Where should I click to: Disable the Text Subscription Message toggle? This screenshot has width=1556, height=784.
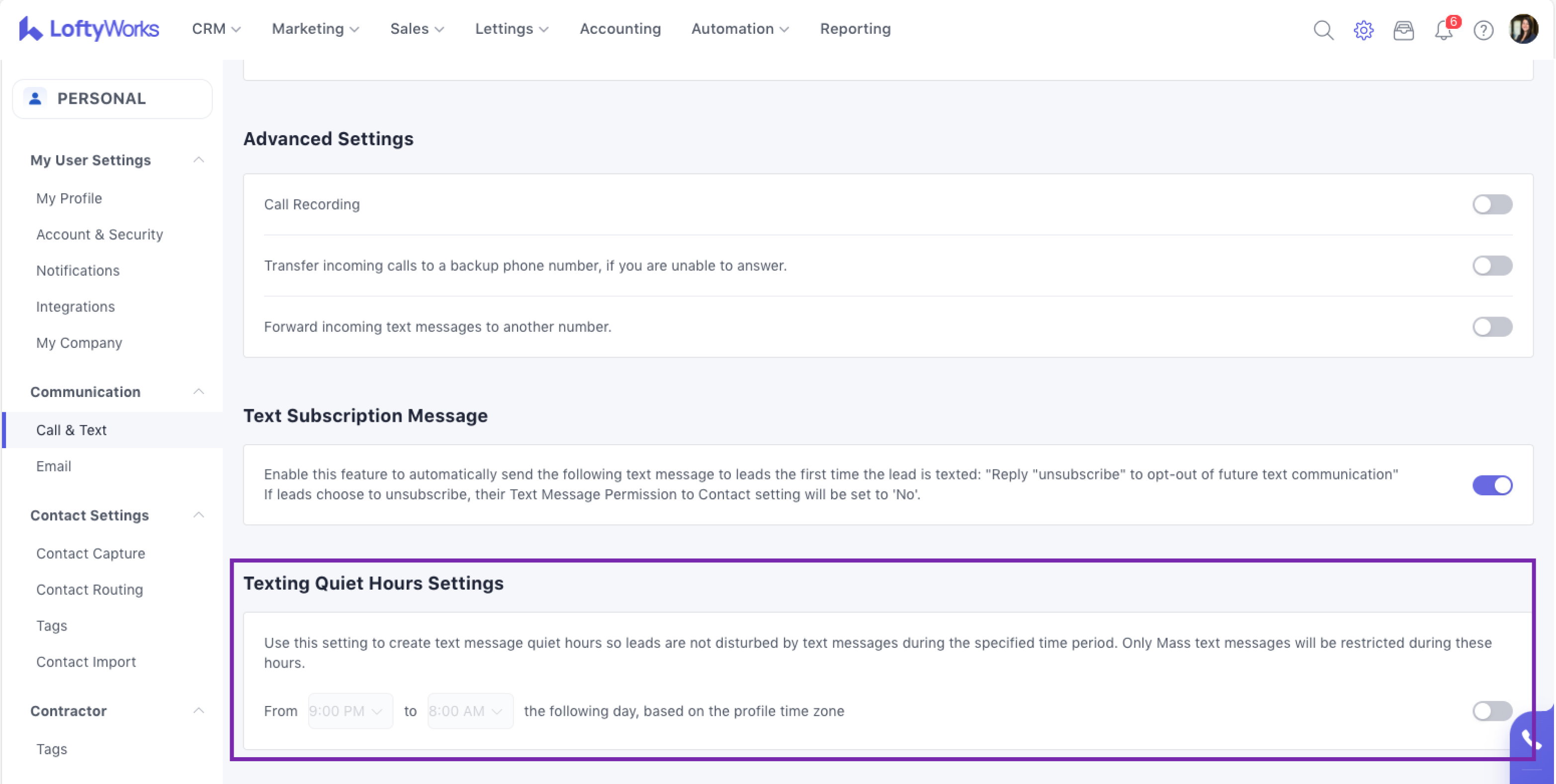[1491, 484]
